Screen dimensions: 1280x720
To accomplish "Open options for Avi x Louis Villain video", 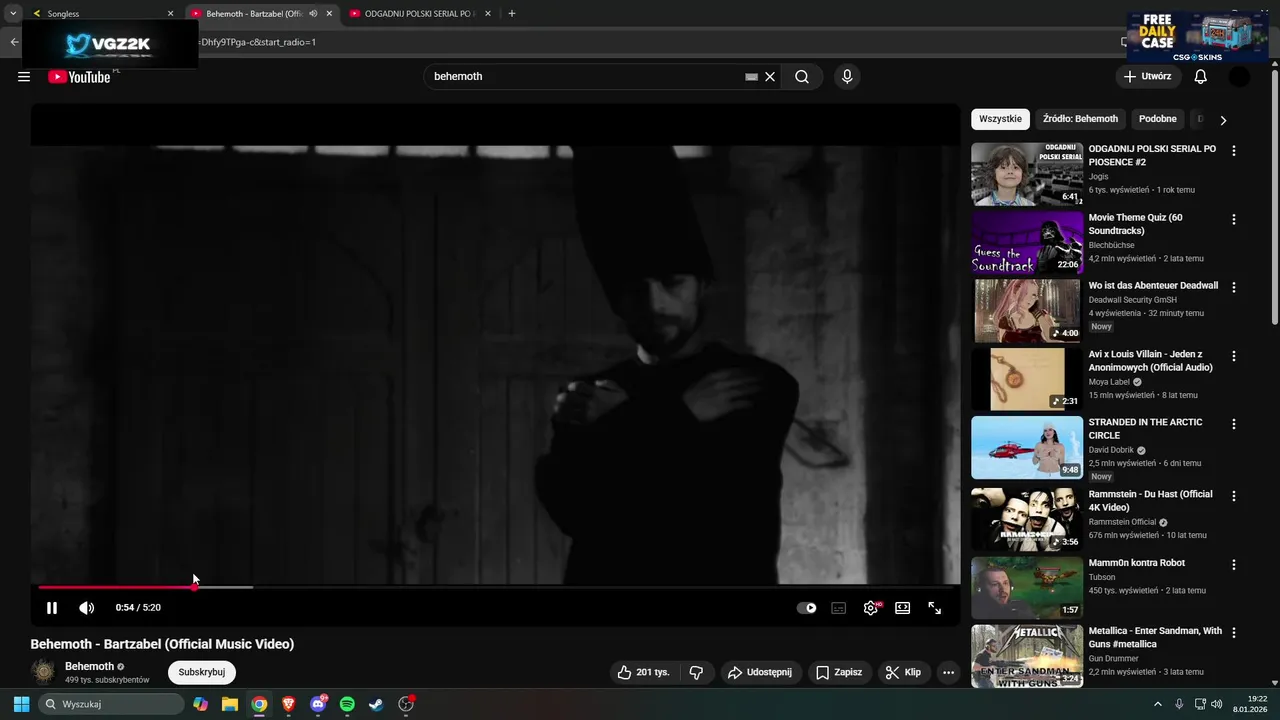I will tap(1233, 356).
